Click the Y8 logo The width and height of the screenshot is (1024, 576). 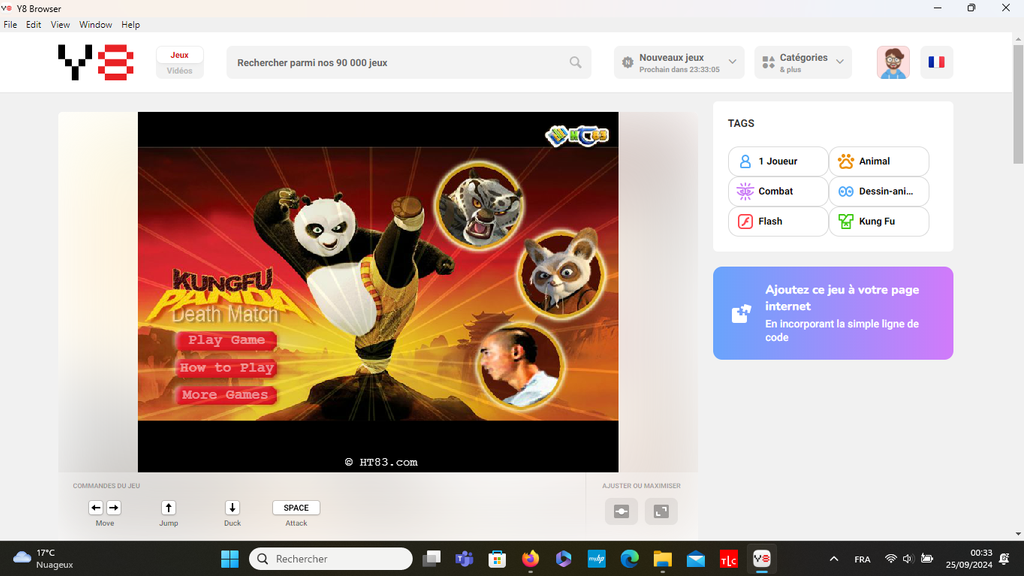pyautogui.click(x=95, y=62)
